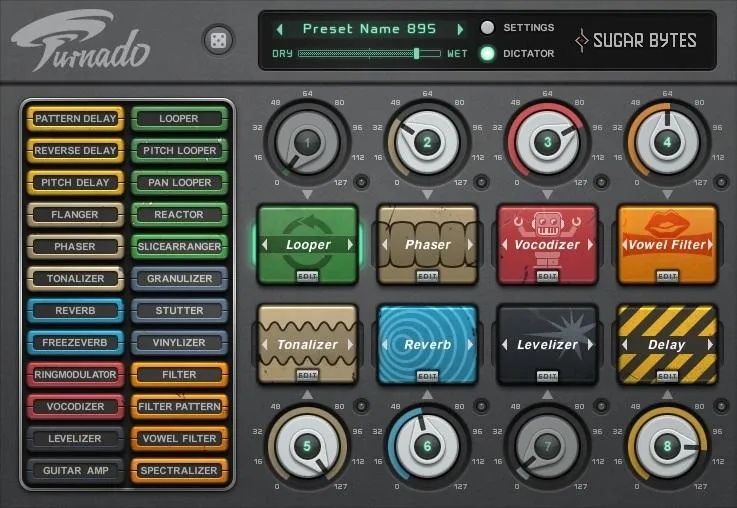Select the orange Vowel Filter lips tile
This screenshot has width=737, height=508.
[x=667, y=244]
